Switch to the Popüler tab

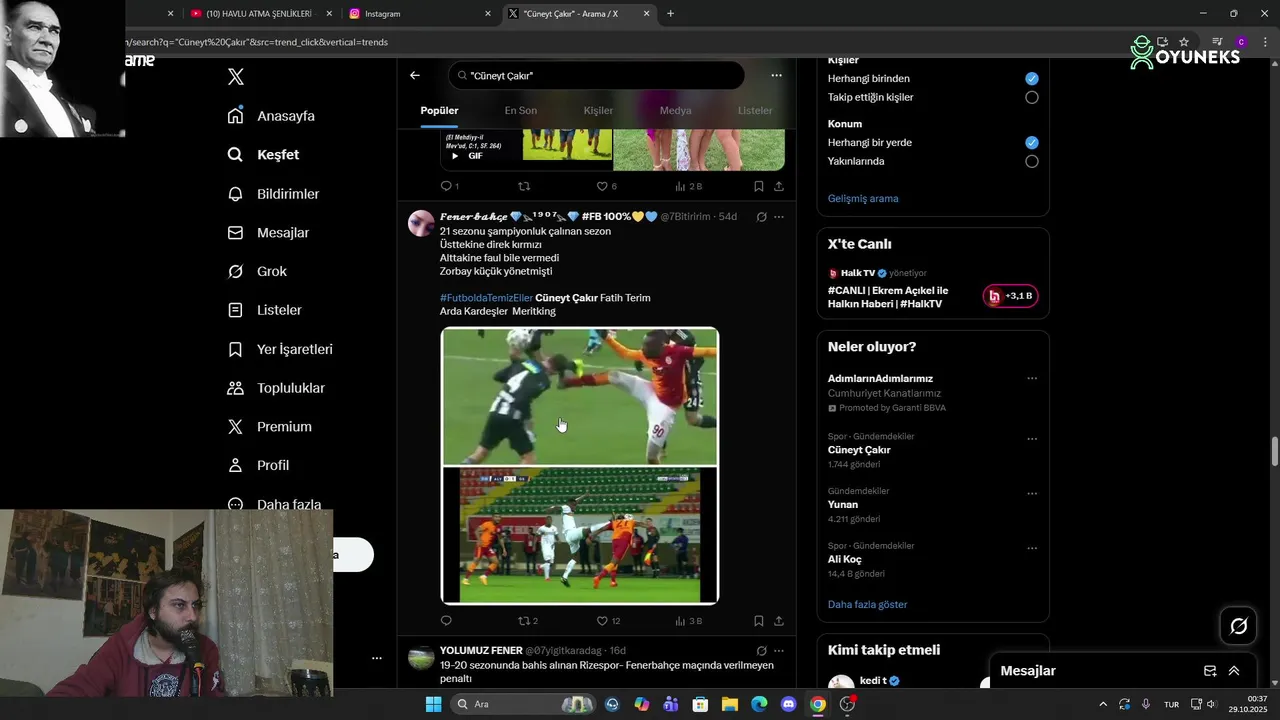pos(439,111)
